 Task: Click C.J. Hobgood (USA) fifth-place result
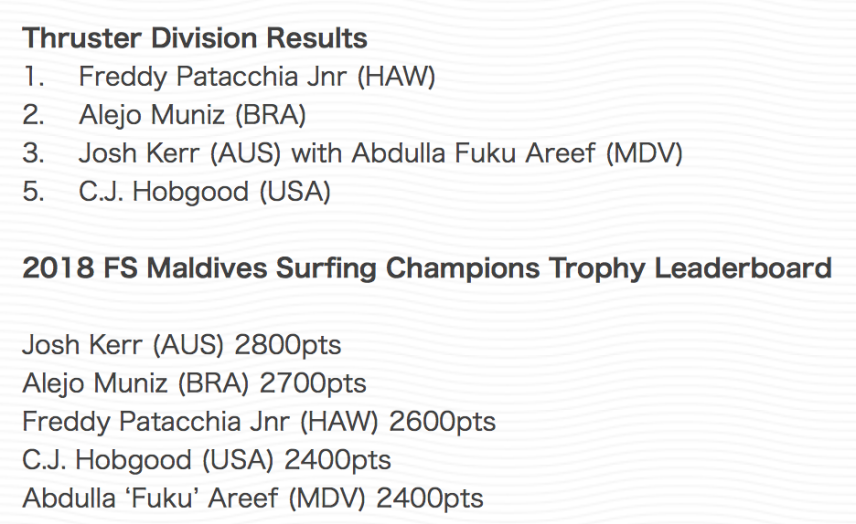[x=205, y=192]
